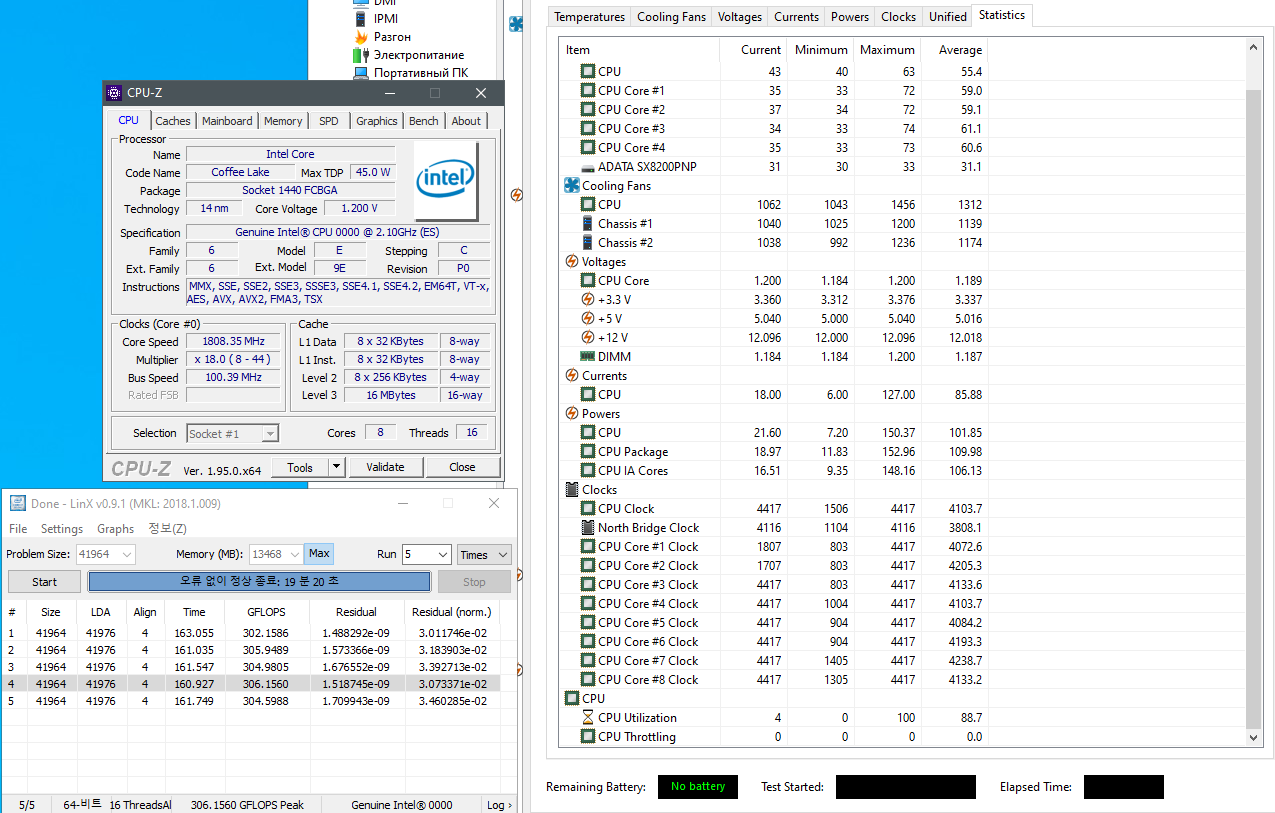Click the Core Voltage value 1.200 V
The height and width of the screenshot is (813, 1275).
[359, 209]
